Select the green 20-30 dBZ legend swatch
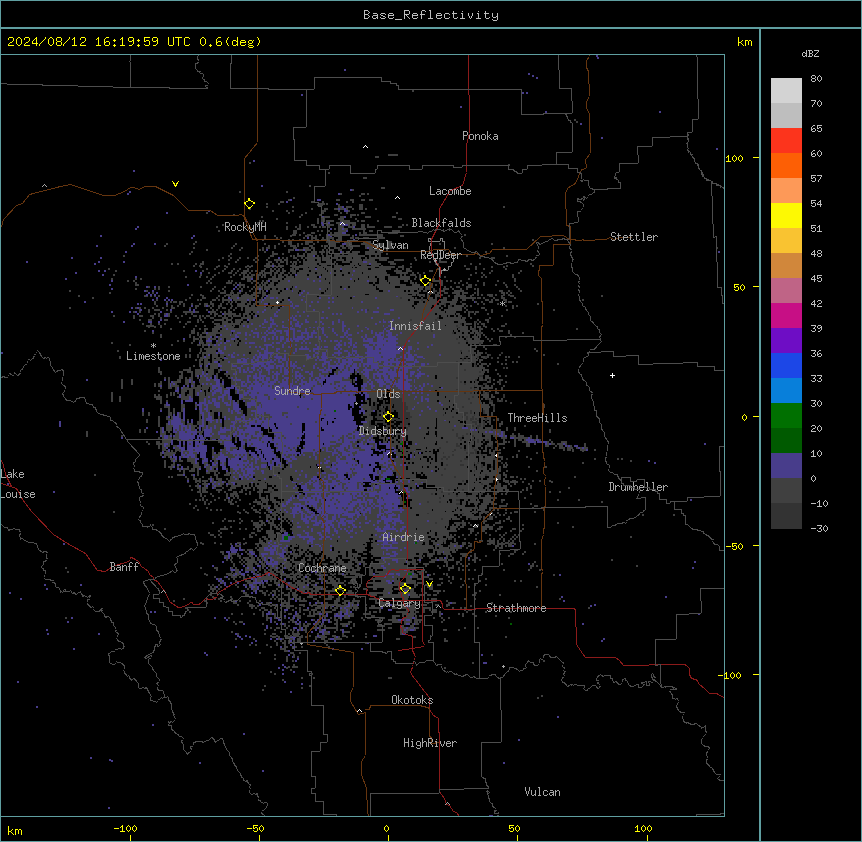Viewport: 862px width, 842px height. pos(786,416)
